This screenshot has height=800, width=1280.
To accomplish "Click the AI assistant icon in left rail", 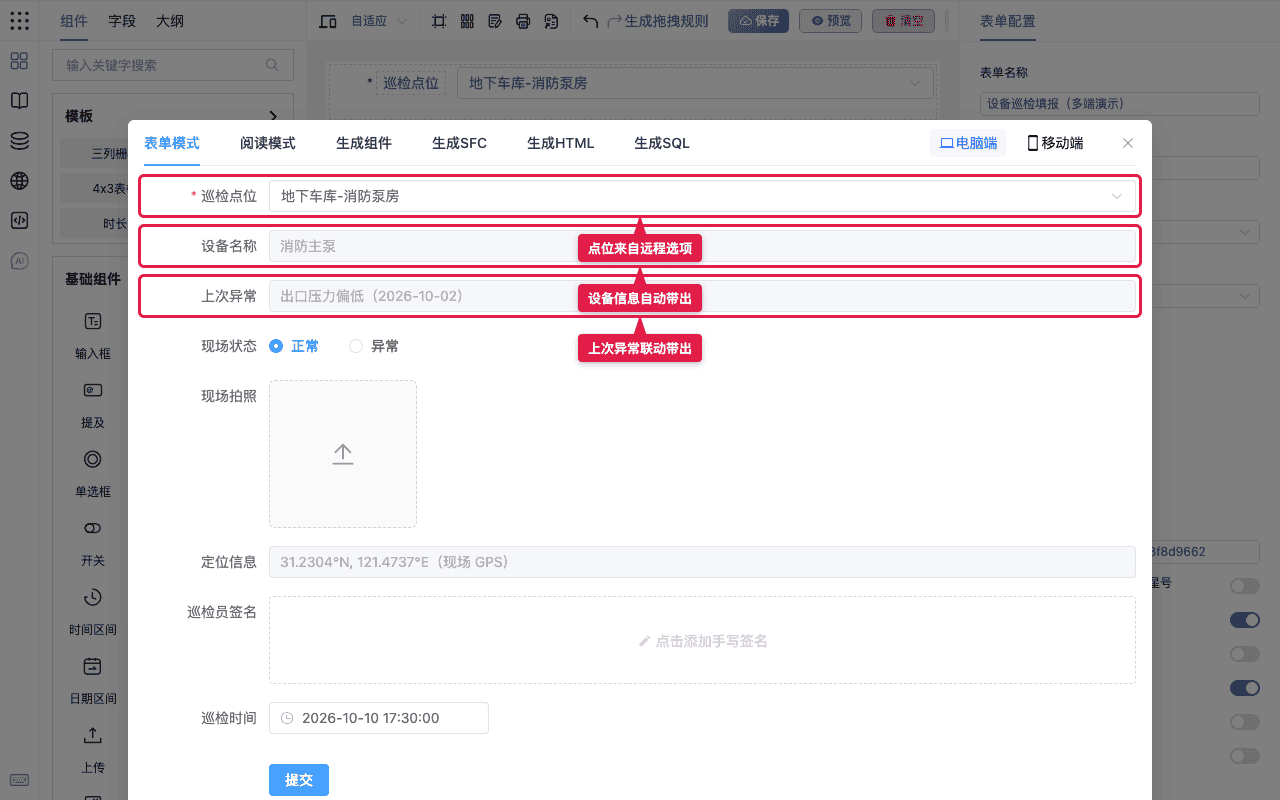I will tap(19, 261).
